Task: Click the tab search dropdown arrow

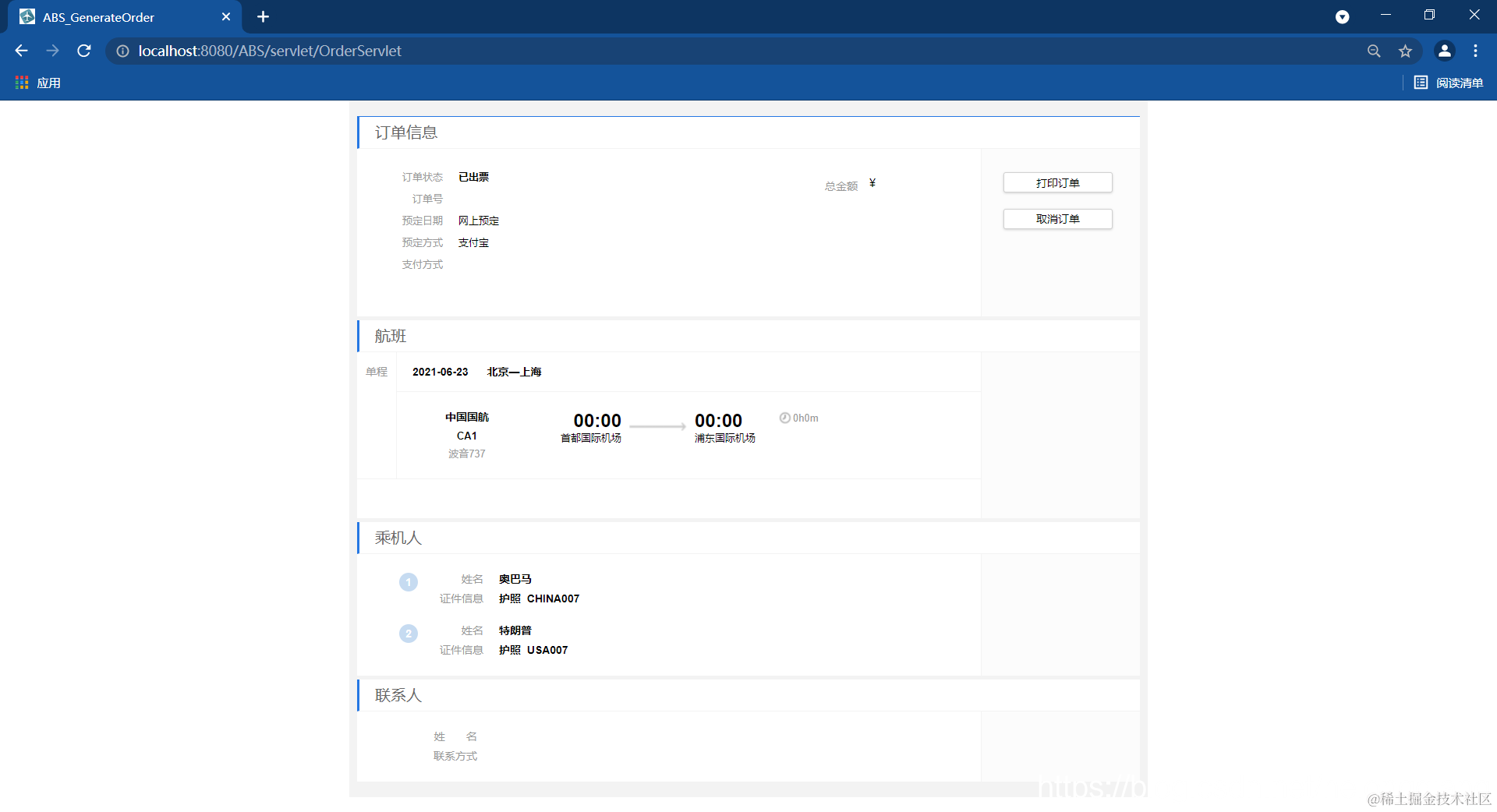Action: (1342, 16)
